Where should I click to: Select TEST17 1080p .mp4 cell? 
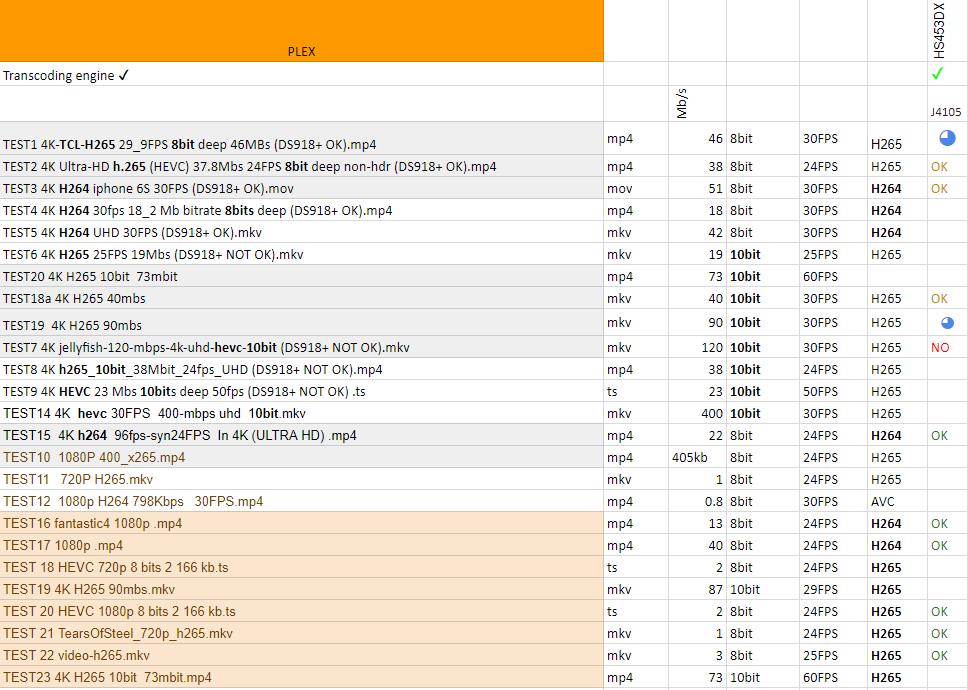click(x=301, y=545)
